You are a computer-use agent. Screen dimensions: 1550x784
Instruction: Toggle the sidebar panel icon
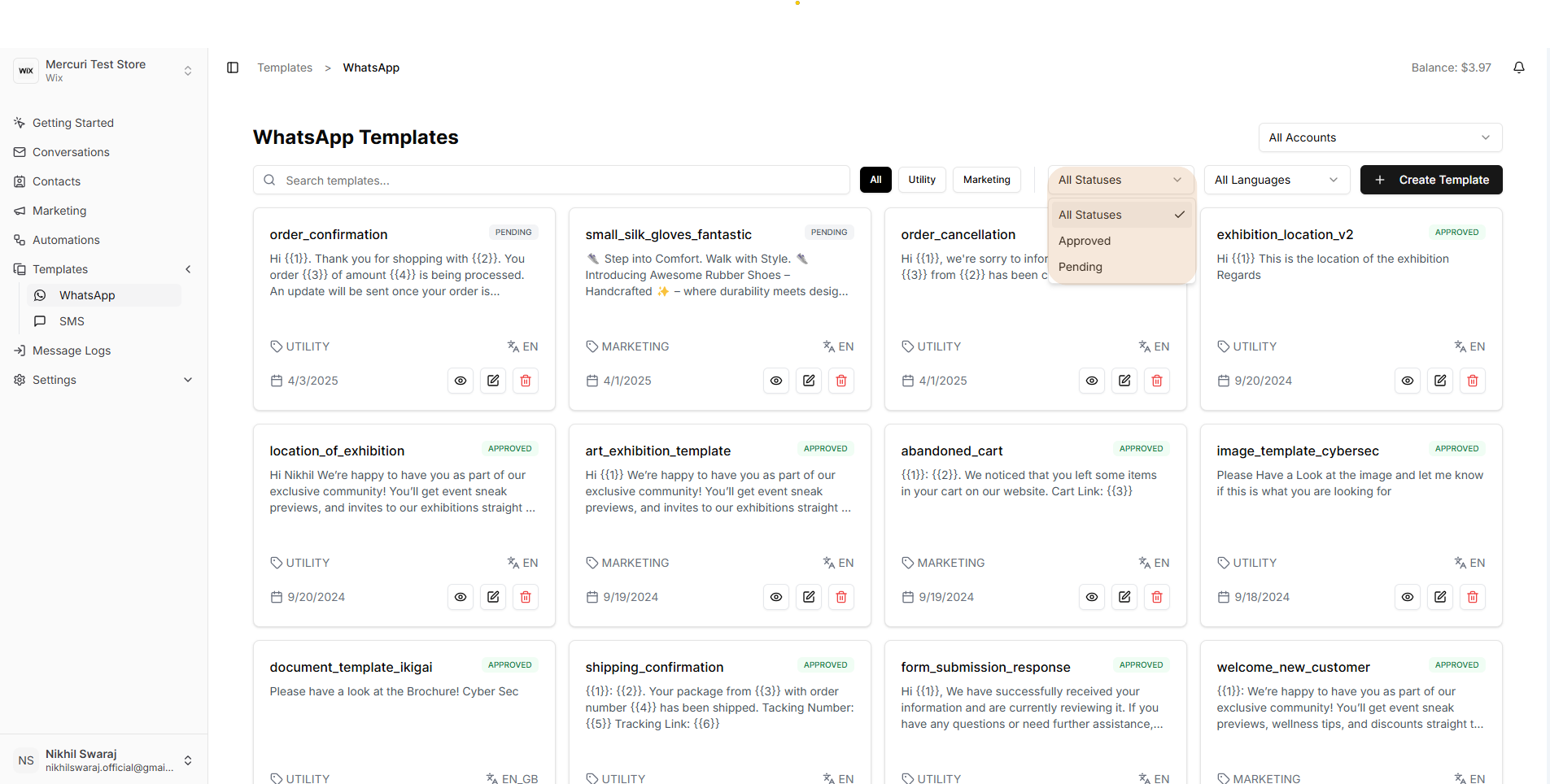pyautogui.click(x=233, y=68)
